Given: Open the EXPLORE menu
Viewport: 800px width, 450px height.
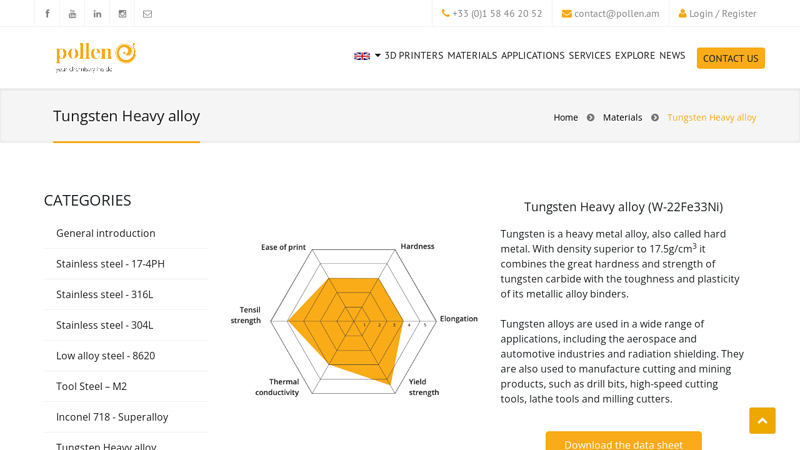Looking at the screenshot, I should 635,56.
